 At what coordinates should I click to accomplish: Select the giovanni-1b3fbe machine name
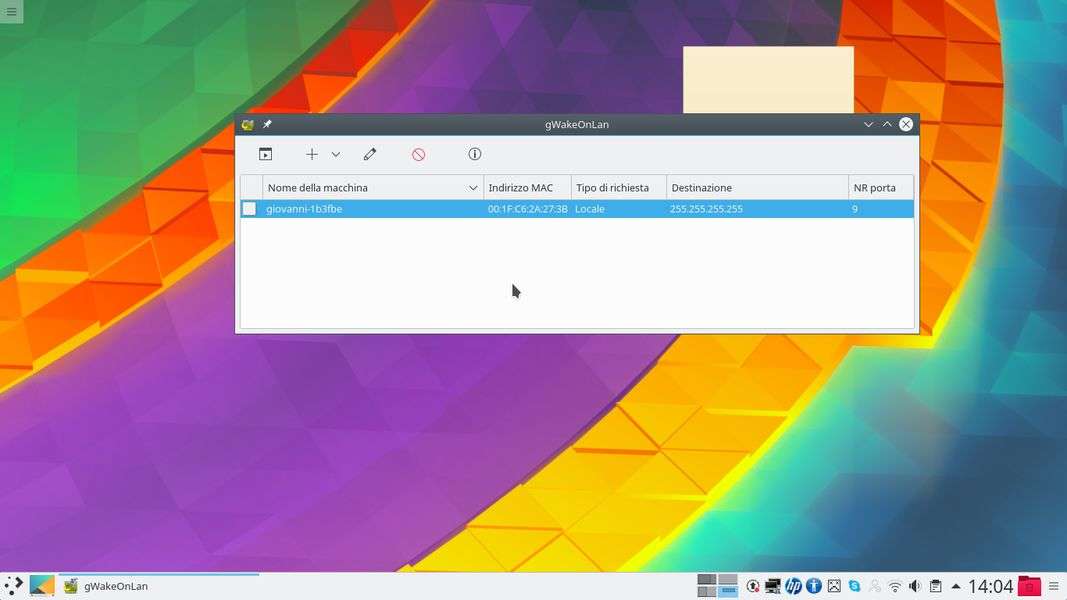click(x=304, y=209)
